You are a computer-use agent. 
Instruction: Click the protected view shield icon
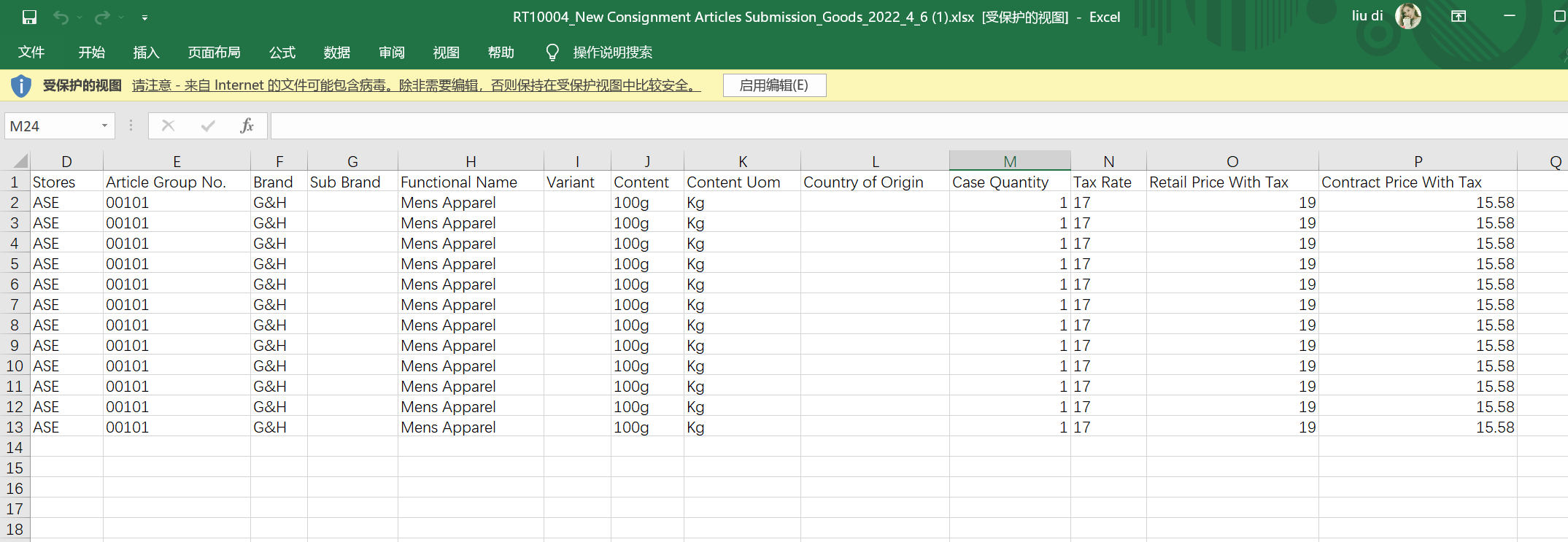[x=21, y=86]
